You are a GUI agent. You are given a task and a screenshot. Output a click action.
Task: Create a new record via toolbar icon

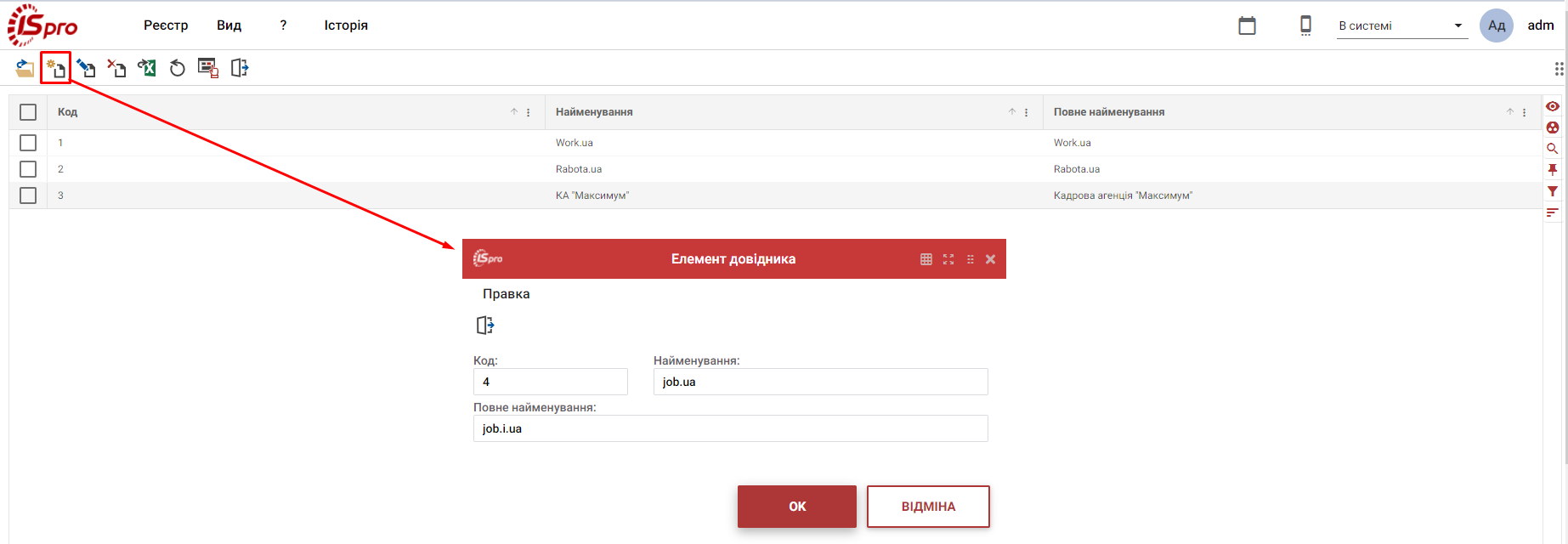click(x=56, y=68)
